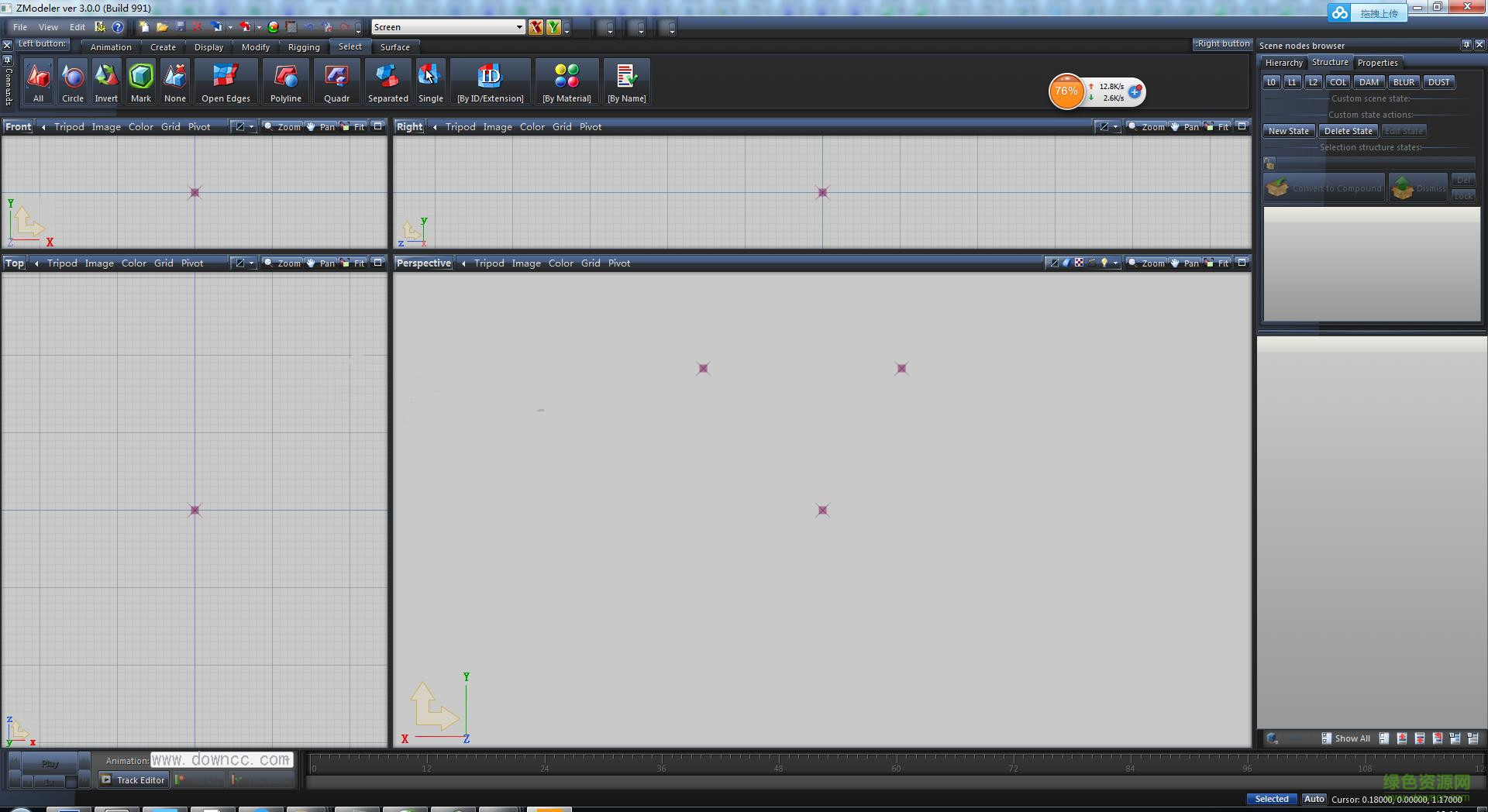This screenshot has width=1488, height=812.
Task: Open the Screen axis dropdown
Action: [x=519, y=27]
